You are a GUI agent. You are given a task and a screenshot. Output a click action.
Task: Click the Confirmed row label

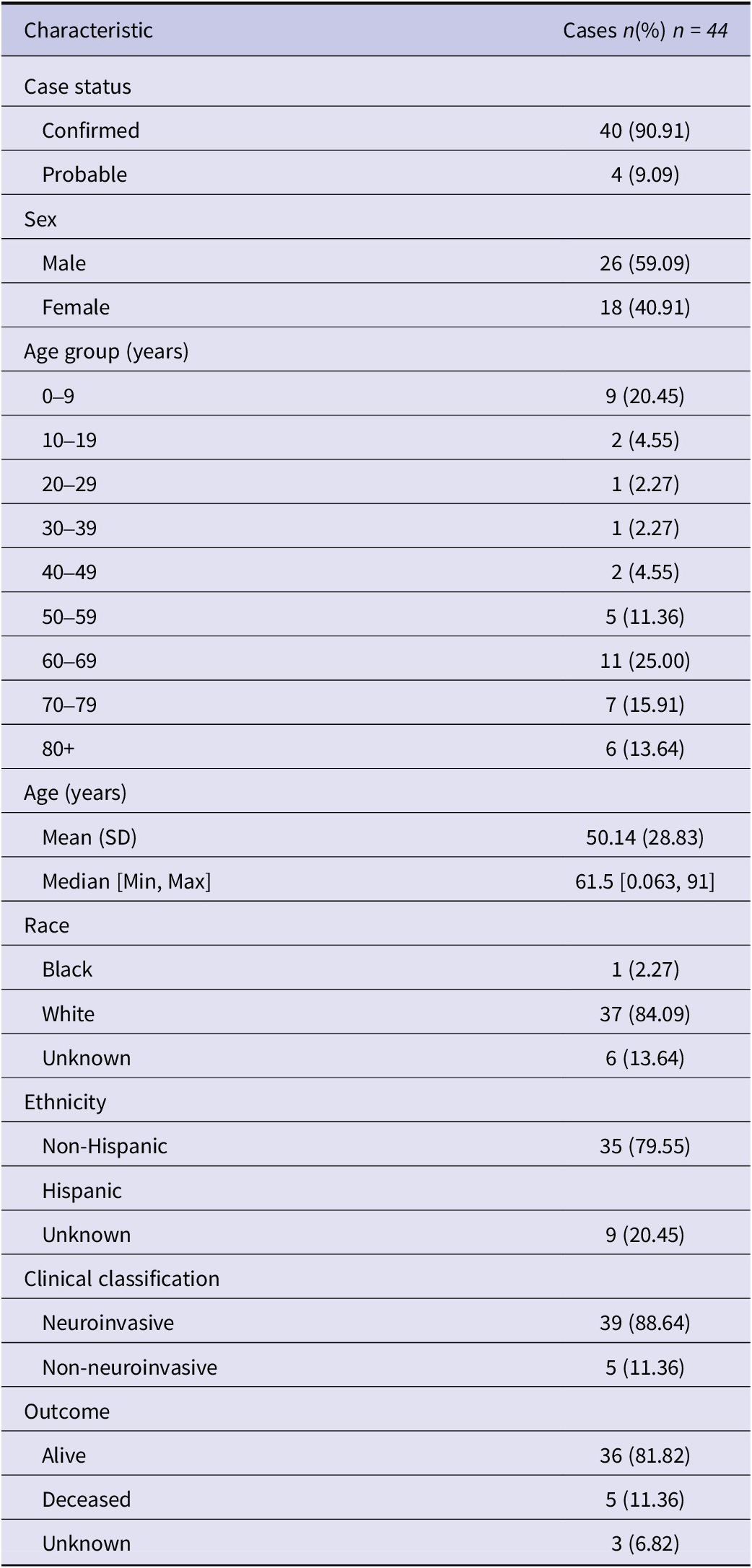(90, 131)
